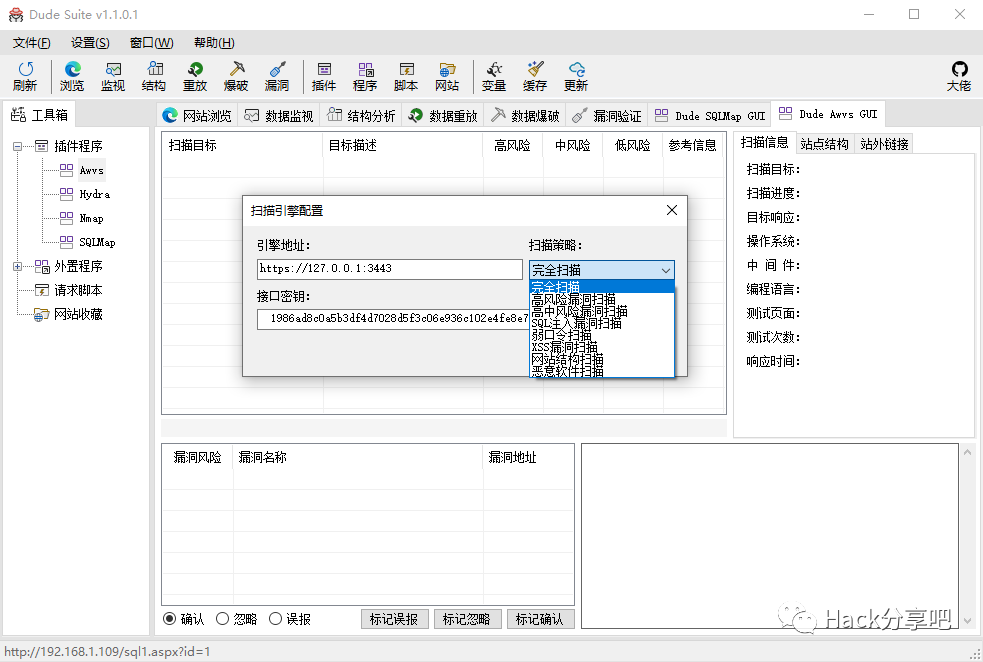983x662 pixels.
Task: Collapse the 插件程序 tree node
Action: click(18, 146)
